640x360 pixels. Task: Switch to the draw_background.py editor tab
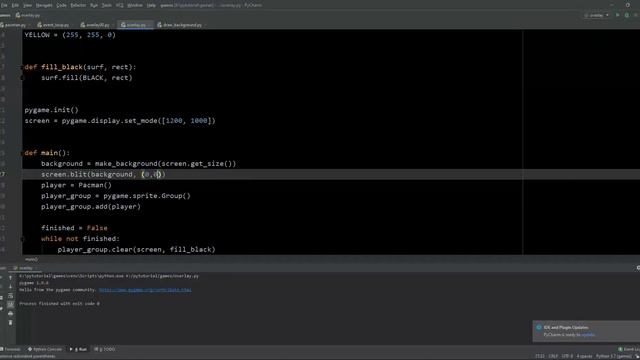(x=180, y=25)
